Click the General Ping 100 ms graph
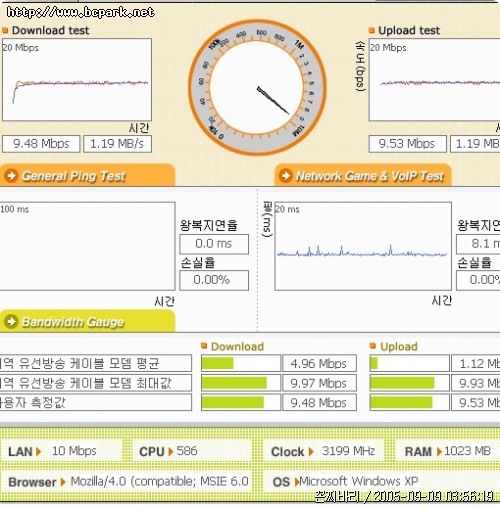500x509 pixels. coord(87,246)
